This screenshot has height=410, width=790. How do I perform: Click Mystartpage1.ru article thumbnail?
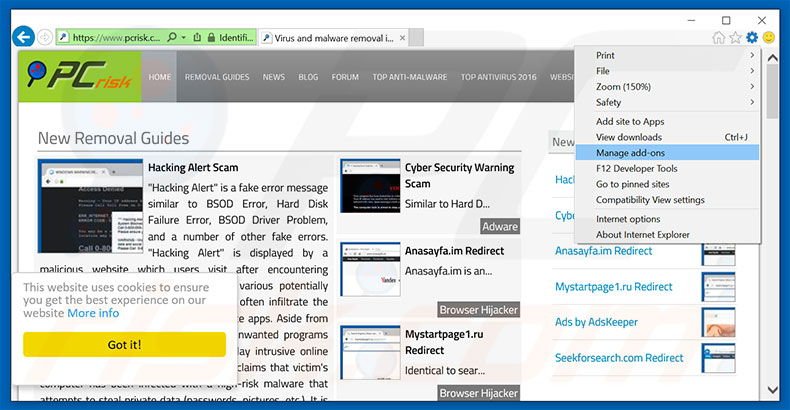[370, 353]
